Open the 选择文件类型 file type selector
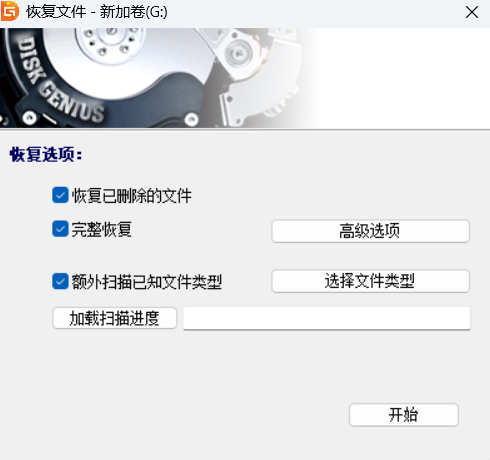Viewport: 490px width, 460px height. (370, 281)
